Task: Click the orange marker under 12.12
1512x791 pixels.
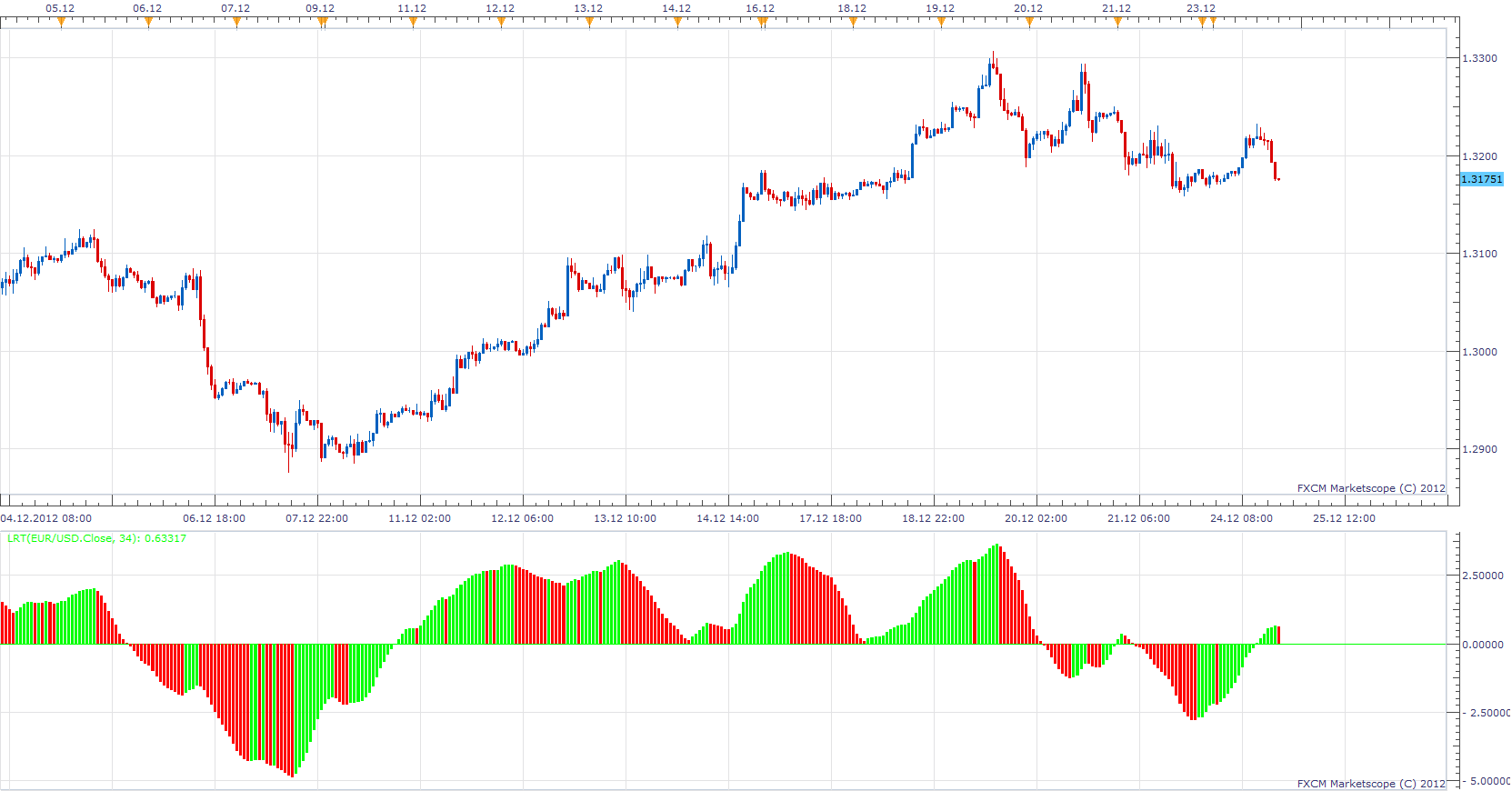Action: click(x=501, y=22)
